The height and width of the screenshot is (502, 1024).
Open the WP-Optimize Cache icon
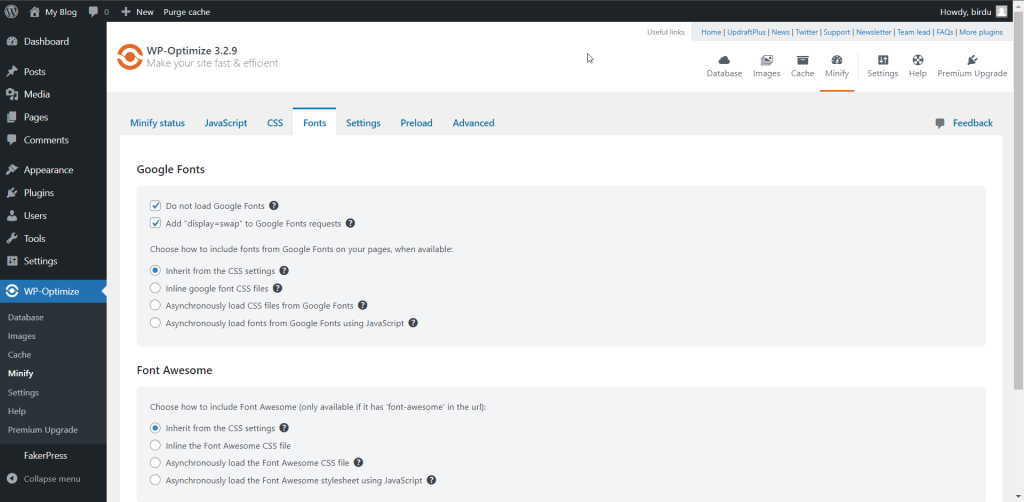803,60
